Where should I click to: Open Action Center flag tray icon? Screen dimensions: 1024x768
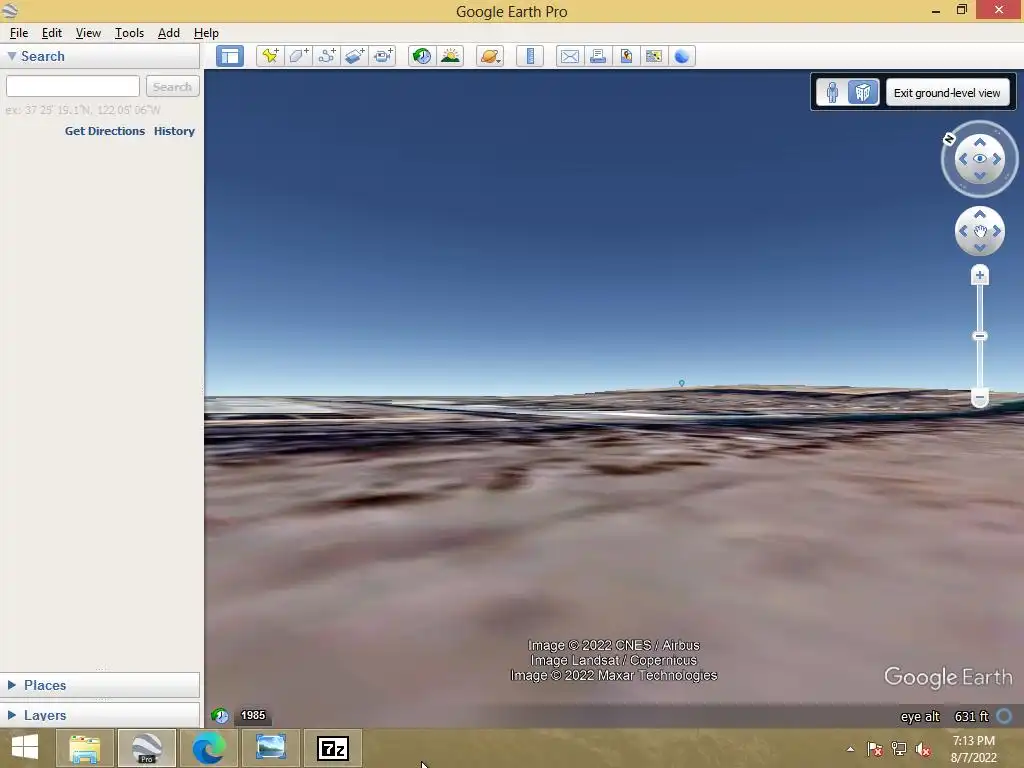[875, 749]
